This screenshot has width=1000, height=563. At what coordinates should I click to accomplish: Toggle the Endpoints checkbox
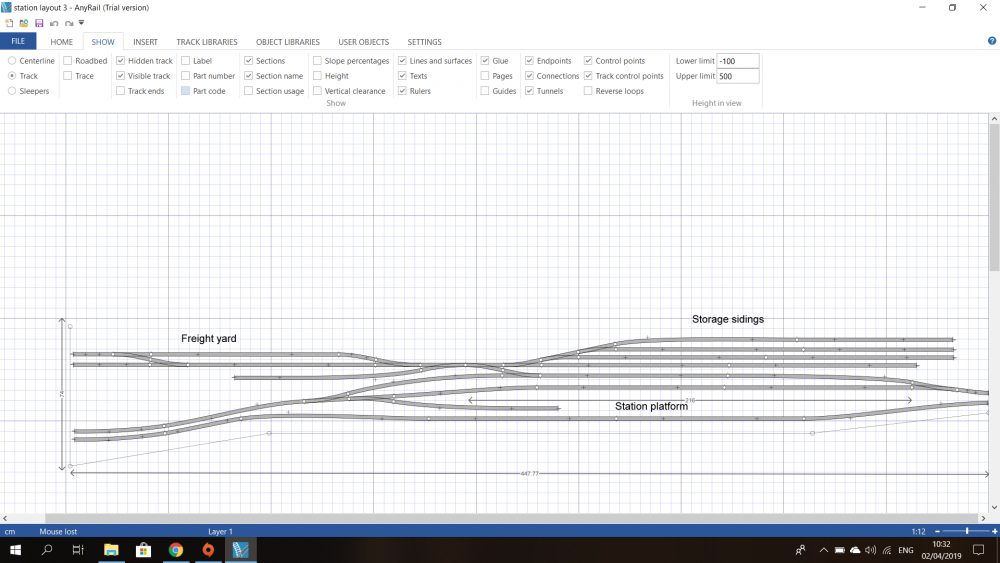(529, 61)
